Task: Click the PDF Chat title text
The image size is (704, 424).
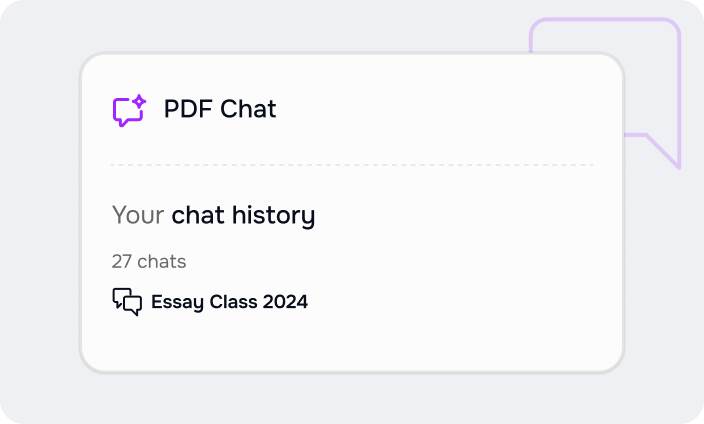Action: 220,109
